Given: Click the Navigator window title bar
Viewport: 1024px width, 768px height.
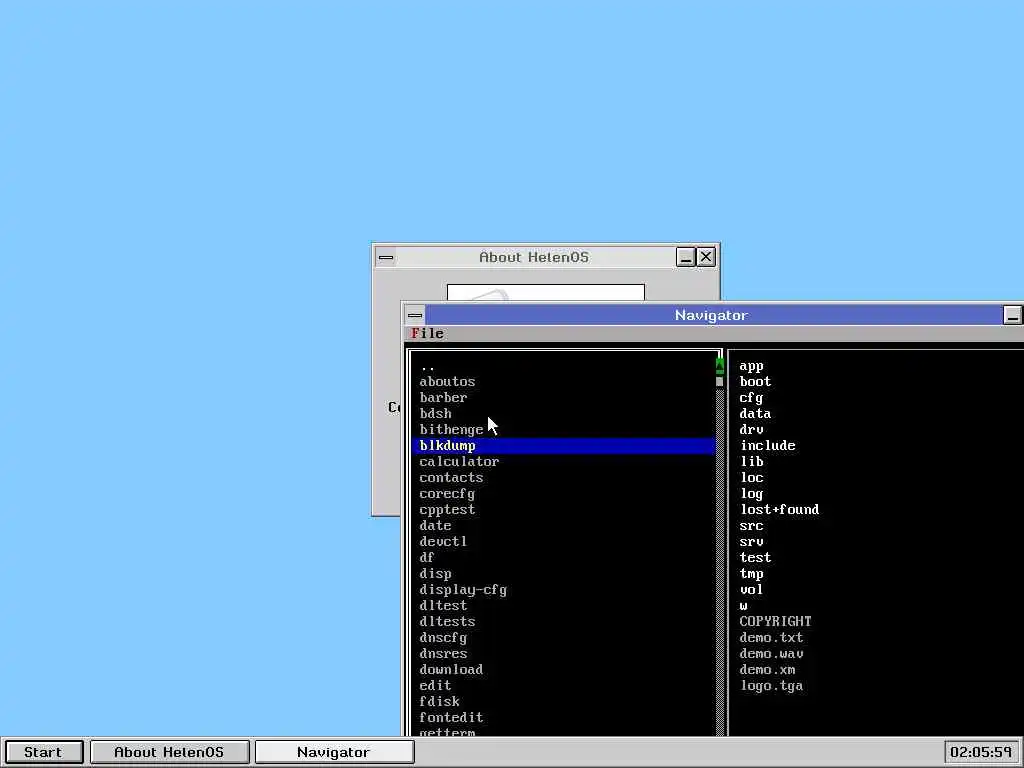Looking at the screenshot, I should (712, 315).
